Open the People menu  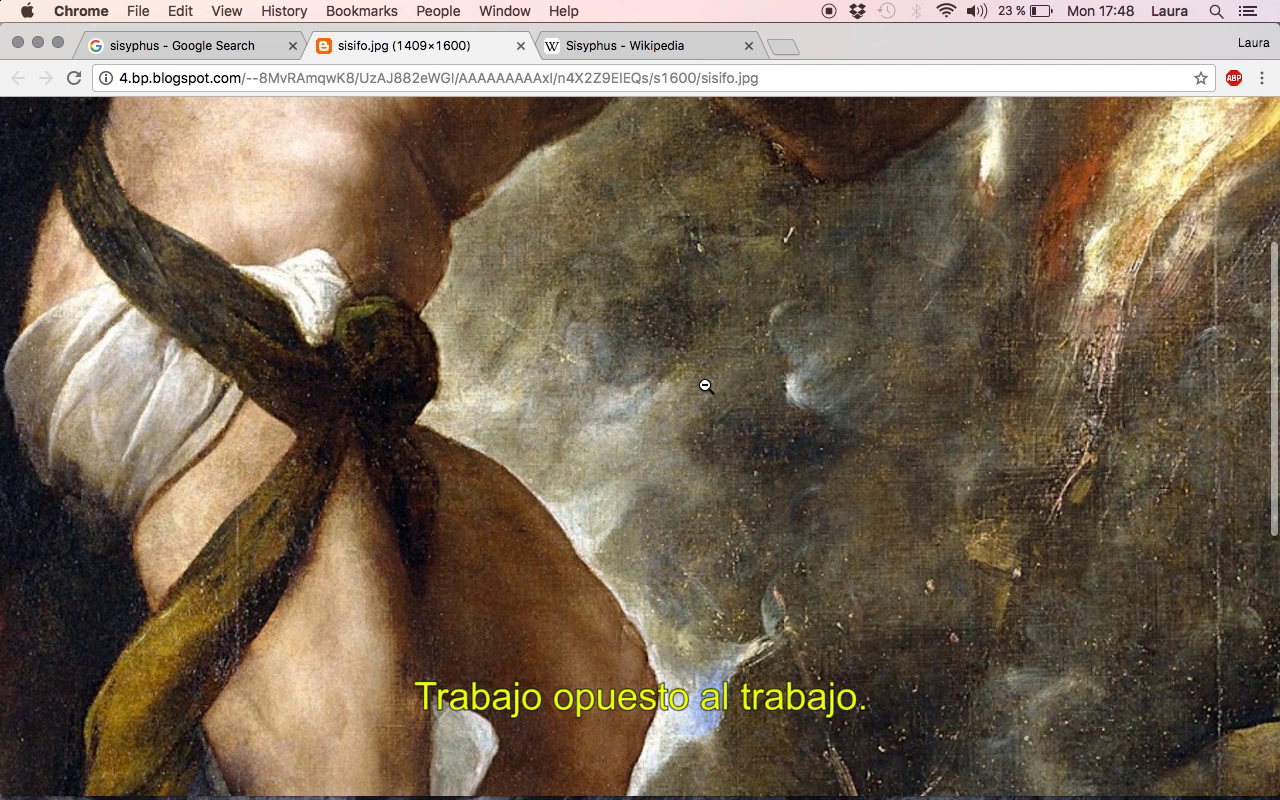click(438, 11)
